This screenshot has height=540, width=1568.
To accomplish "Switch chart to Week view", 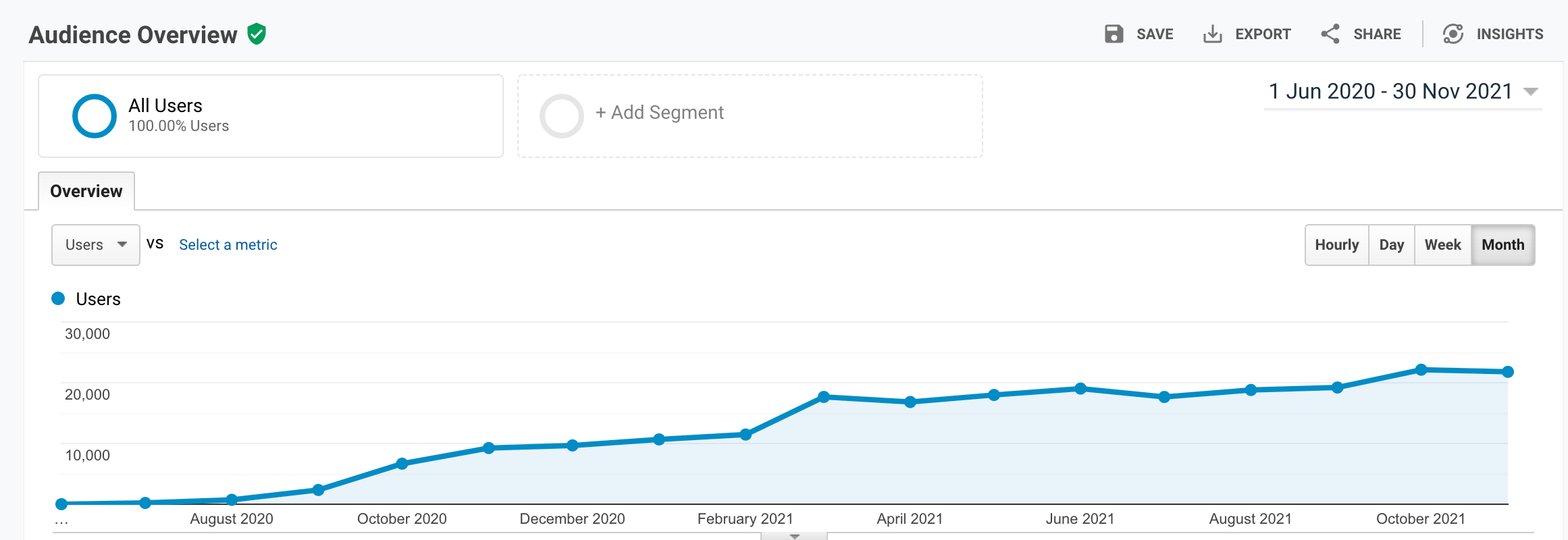I will pos(1443,245).
